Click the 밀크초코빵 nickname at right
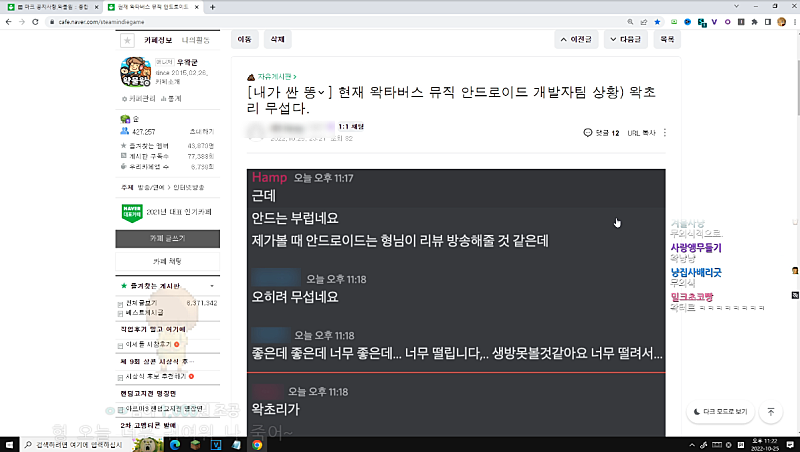This screenshot has width=800, height=452. click(x=692, y=297)
